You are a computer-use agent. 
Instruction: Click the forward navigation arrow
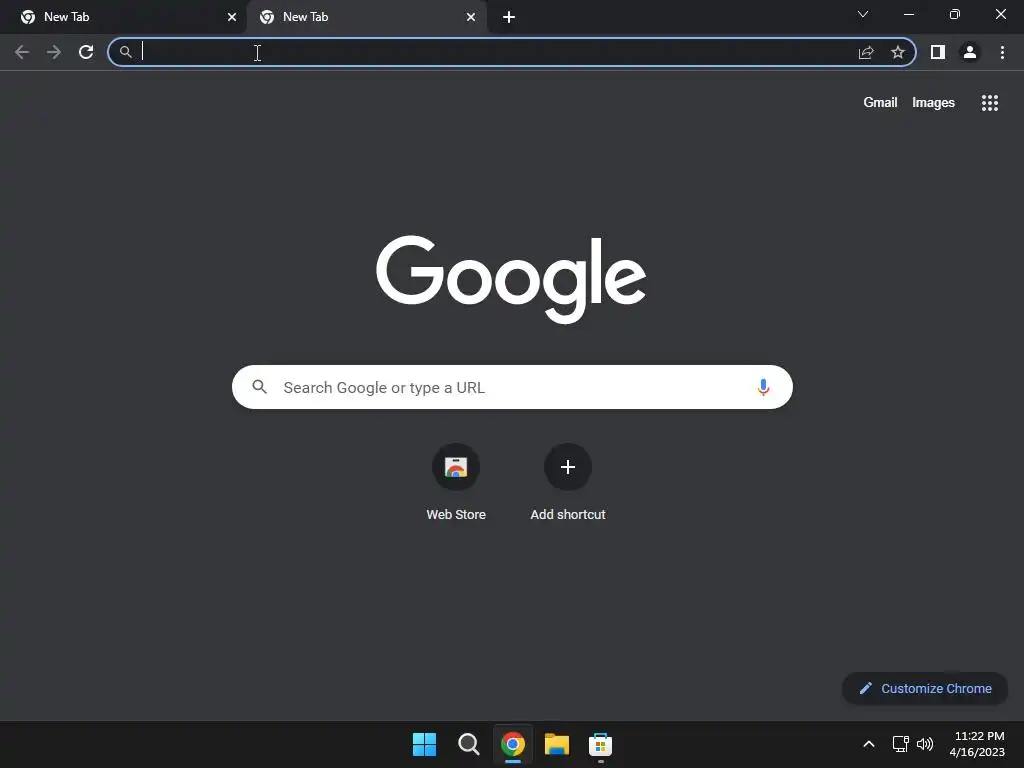point(54,52)
